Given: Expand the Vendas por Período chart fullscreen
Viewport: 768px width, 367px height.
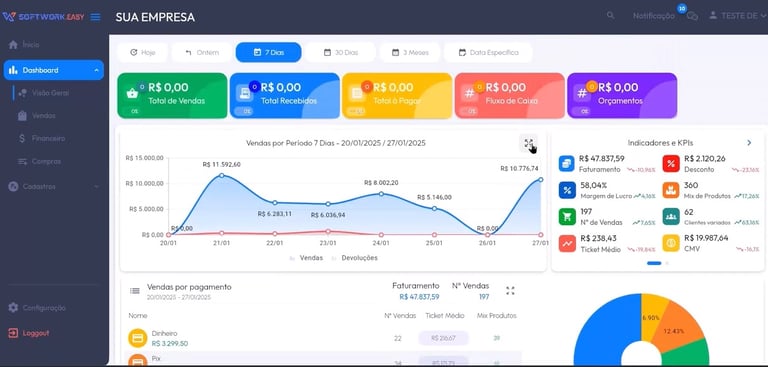Looking at the screenshot, I should pos(528,143).
